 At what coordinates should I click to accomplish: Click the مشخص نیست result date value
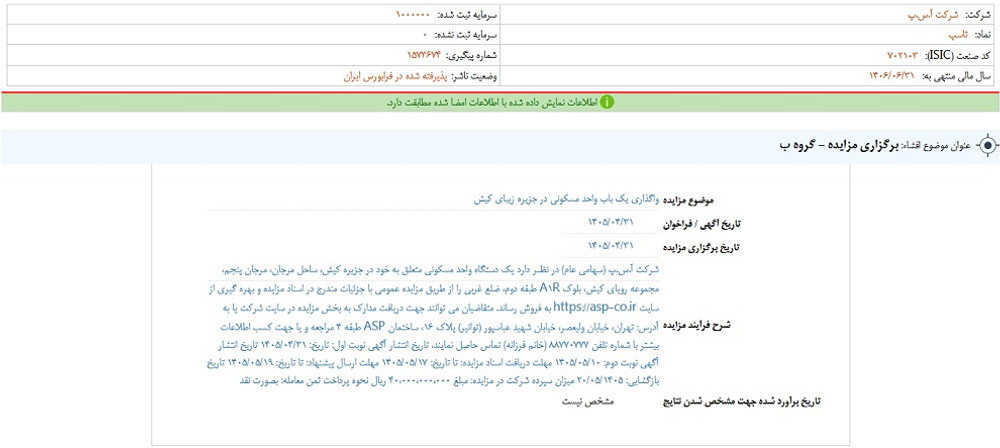point(589,402)
